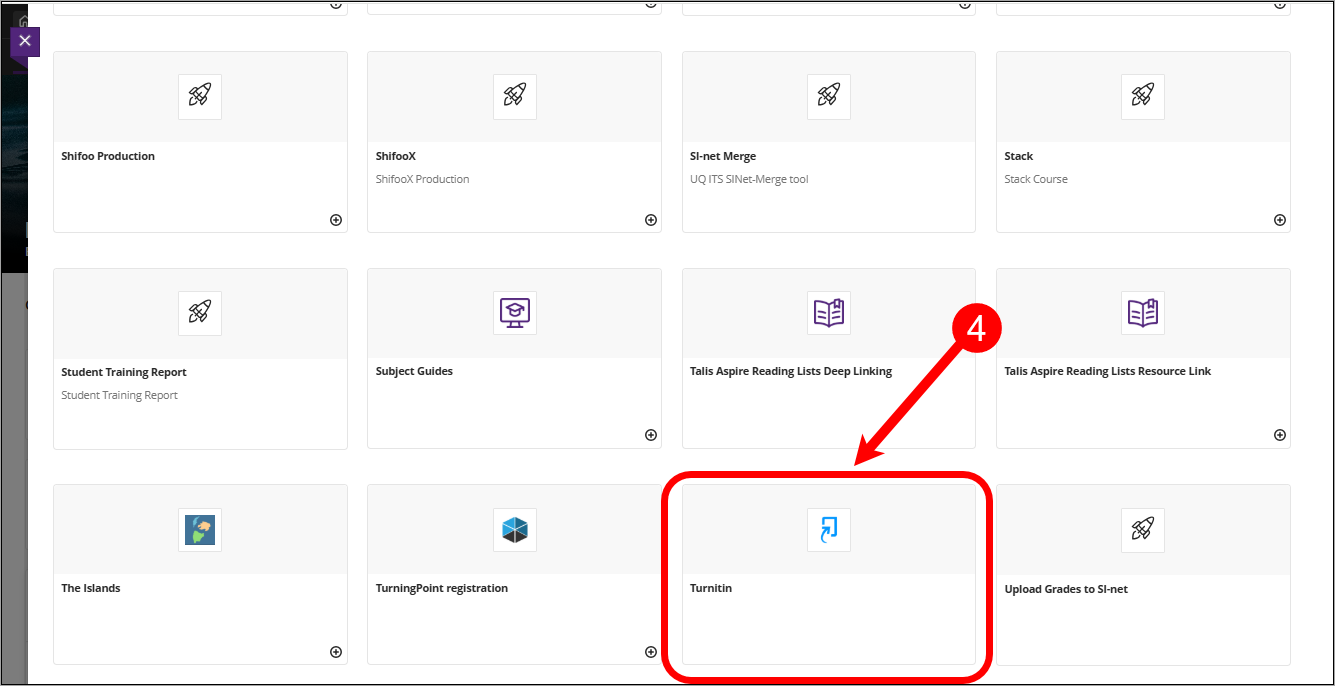This screenshot has height=686, width=1335.
Task: Expand details on the Shifoo Production card
Action: coord(336,219)
